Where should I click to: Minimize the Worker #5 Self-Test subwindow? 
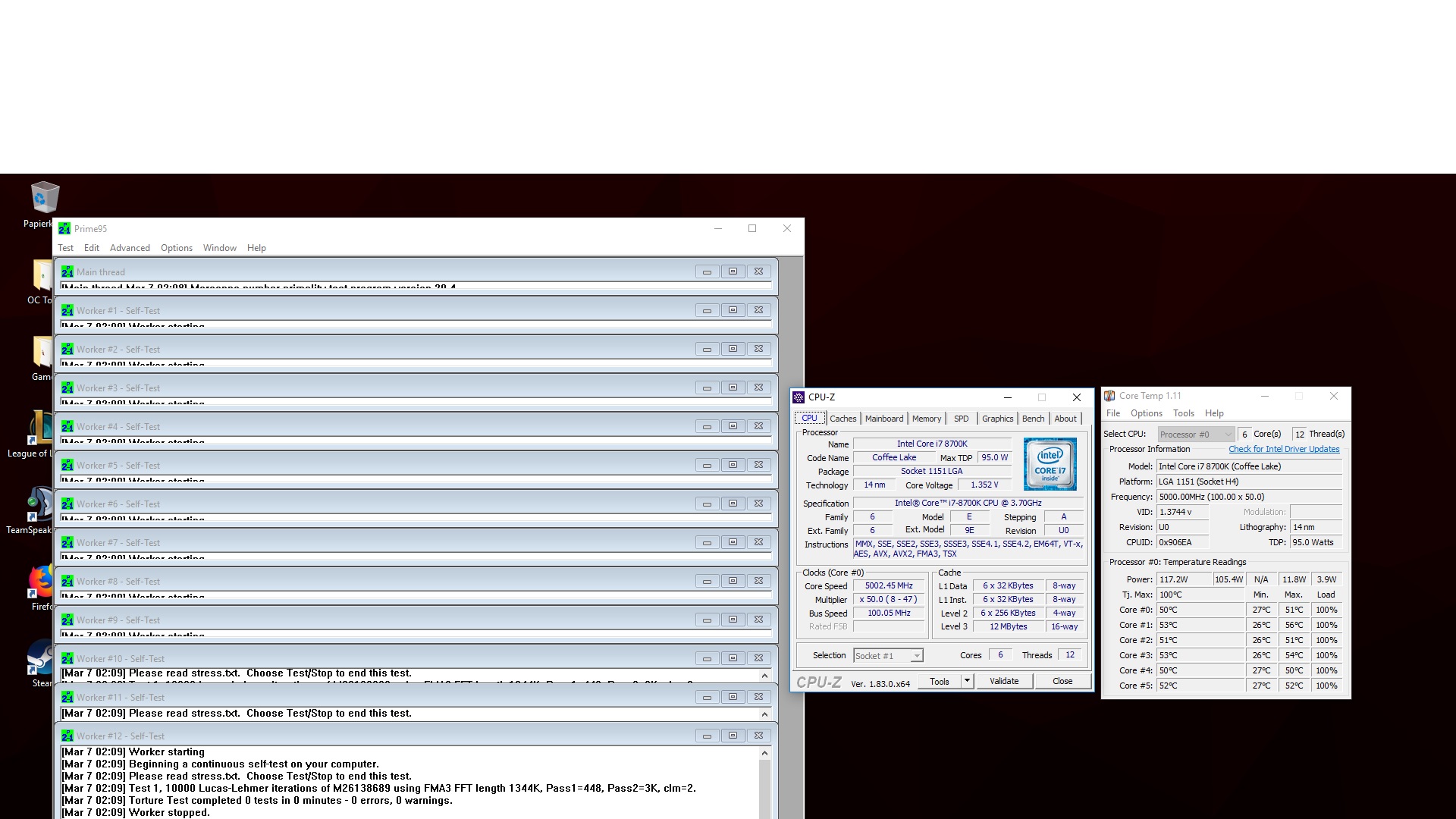coord(707,466)
